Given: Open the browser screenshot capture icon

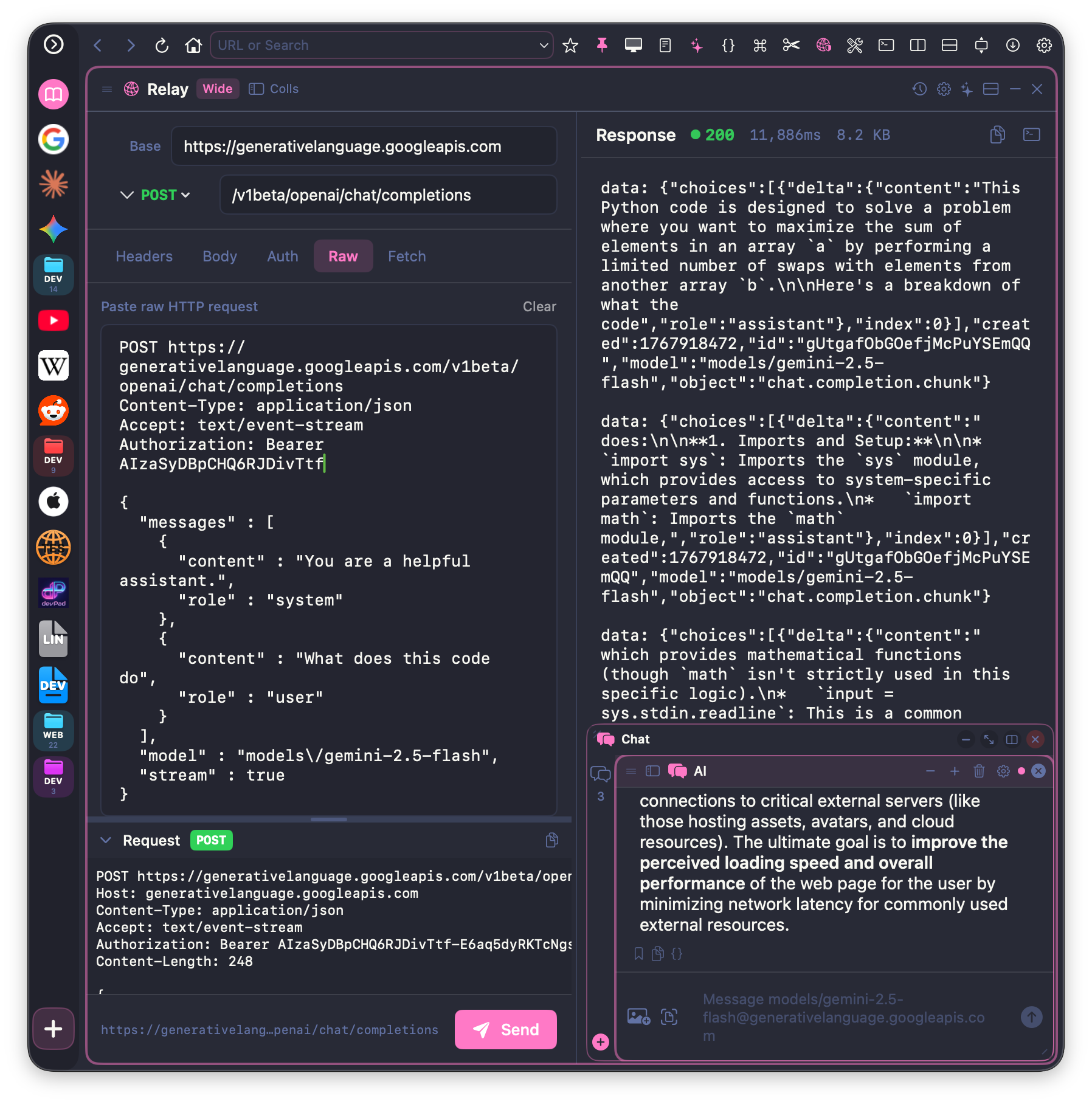Looking at the screenshot, I should click(x=633, y=45).
